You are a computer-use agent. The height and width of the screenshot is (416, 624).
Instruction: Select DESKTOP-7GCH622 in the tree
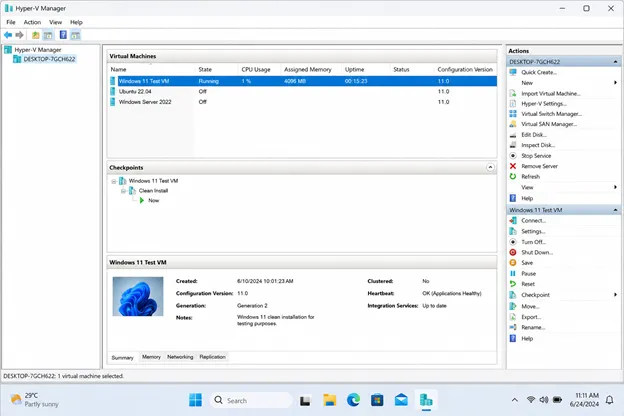click(x=49, y=59)
